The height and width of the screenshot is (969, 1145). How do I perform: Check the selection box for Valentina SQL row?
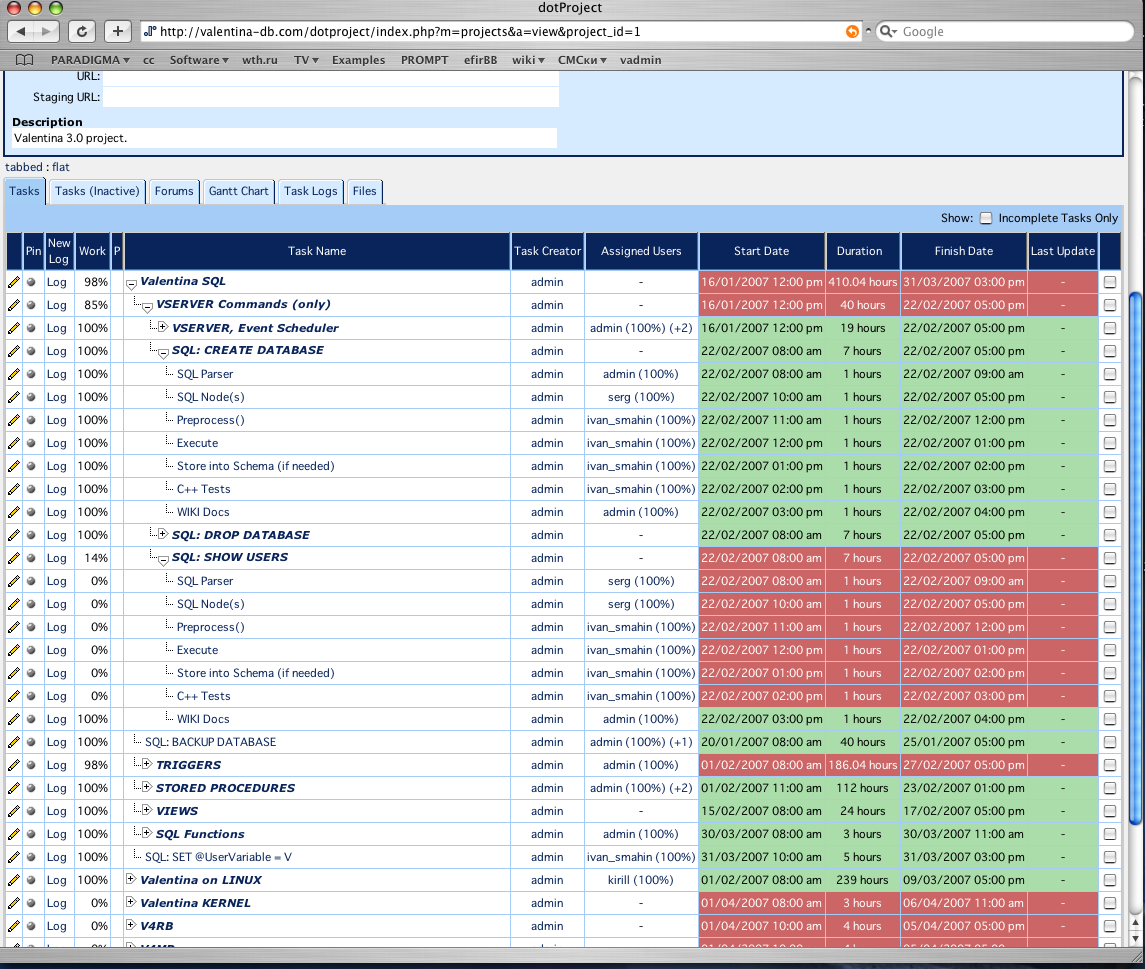(1110, 282)
